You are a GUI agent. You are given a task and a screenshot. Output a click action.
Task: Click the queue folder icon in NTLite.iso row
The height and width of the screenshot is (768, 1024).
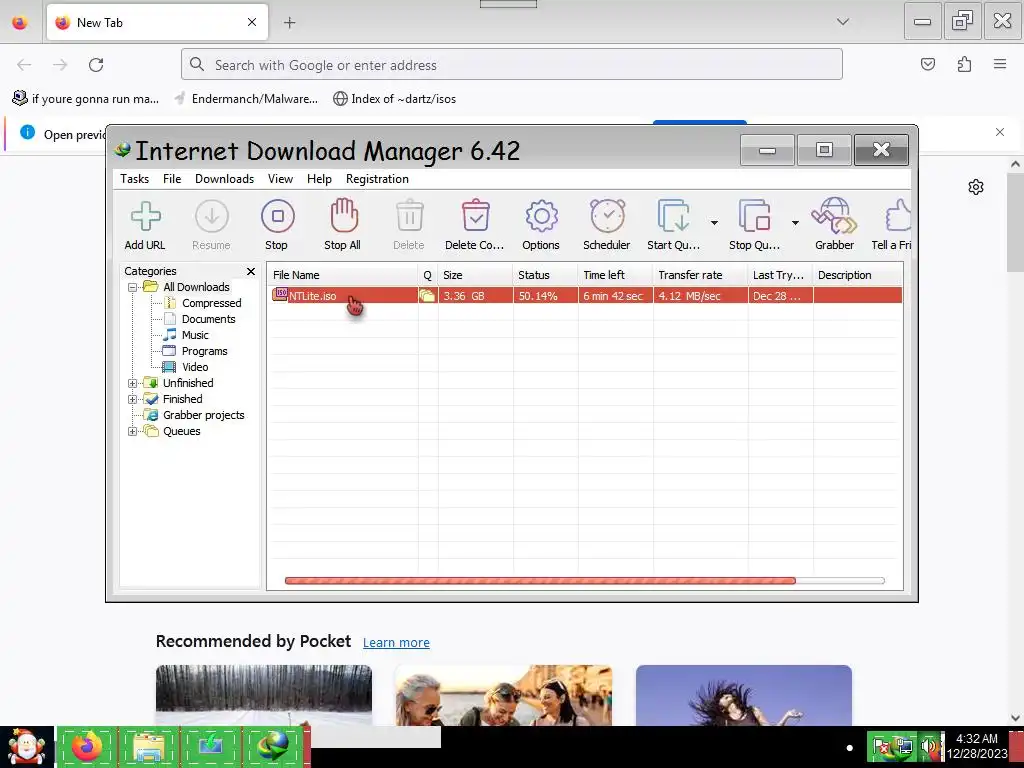click(427, 296)
